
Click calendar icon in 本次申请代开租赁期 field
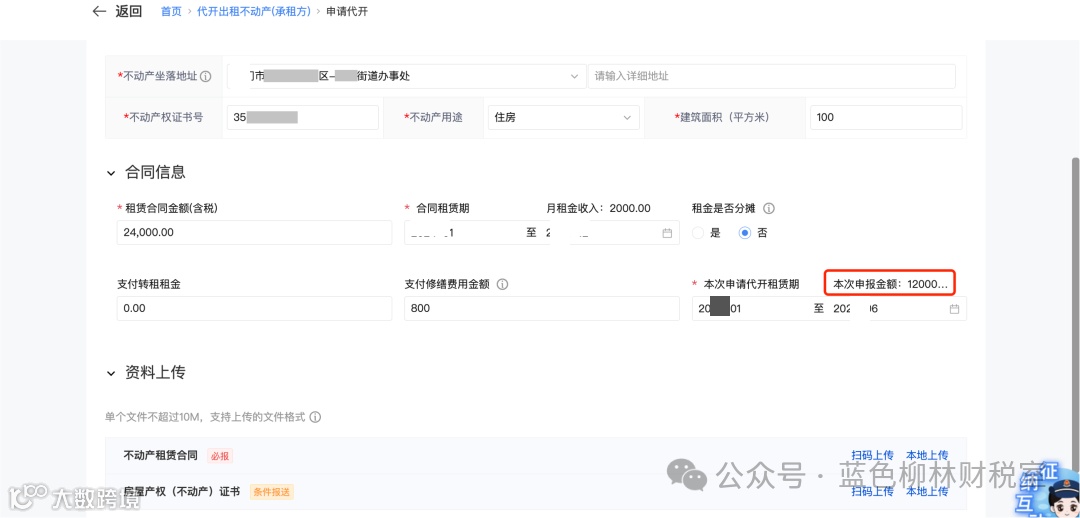954,309
